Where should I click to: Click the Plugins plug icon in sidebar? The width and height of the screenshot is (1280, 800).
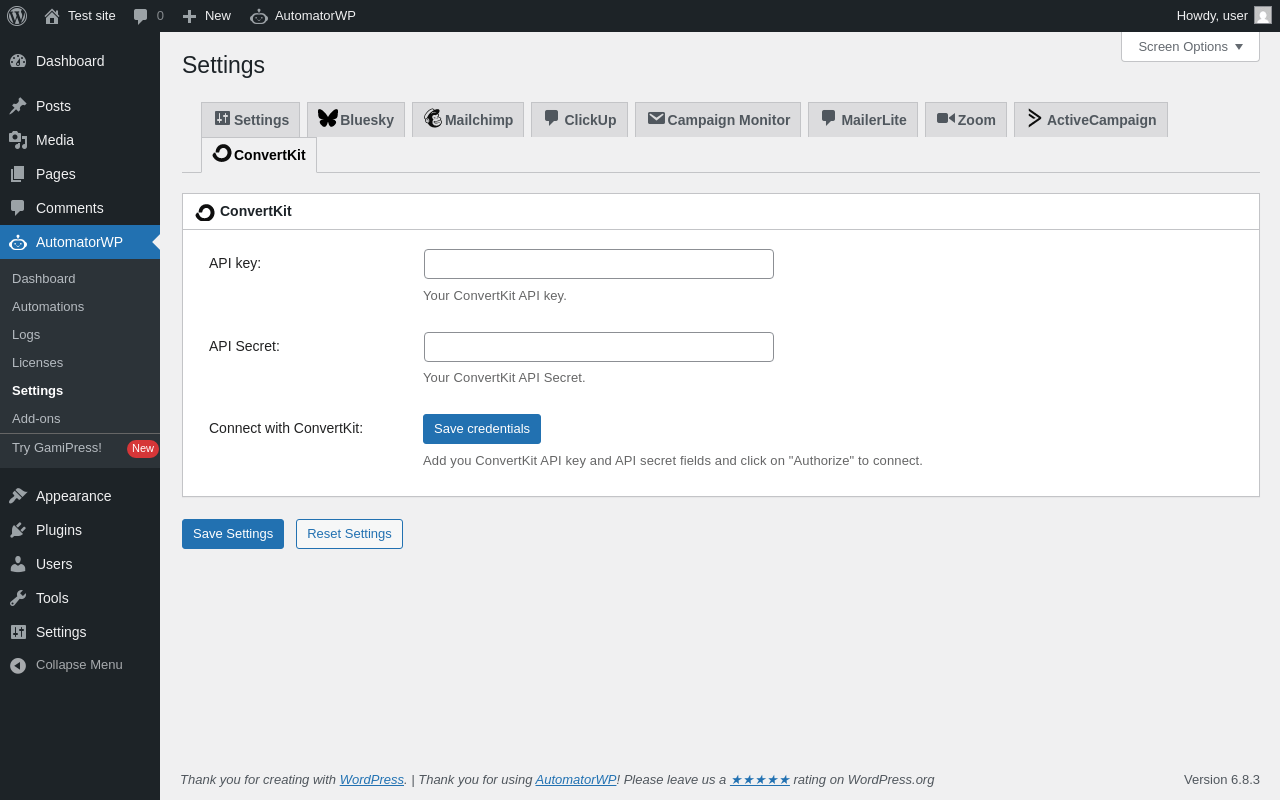click(18, 530)
